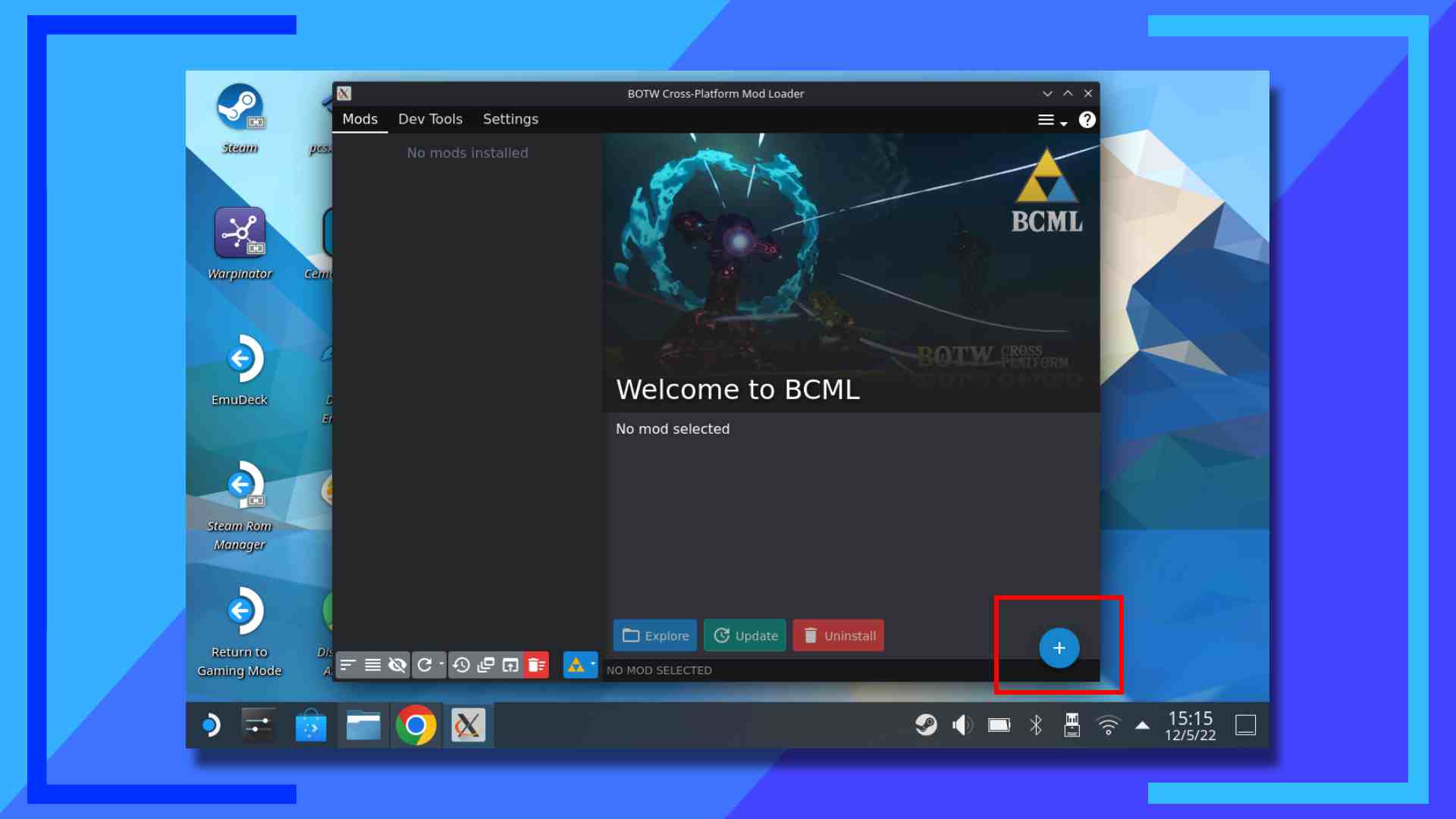Click the remerge refresh icon
The height and width of the screenshot is (819, 1456).
425,665
